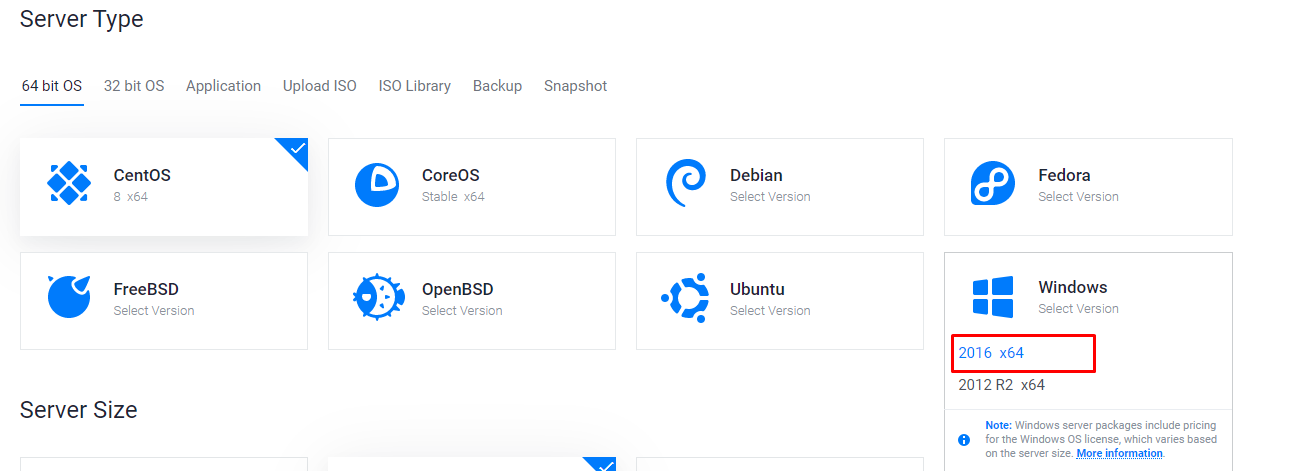
Task: Select the Backup tab
Action: click(x=497, y=86)
